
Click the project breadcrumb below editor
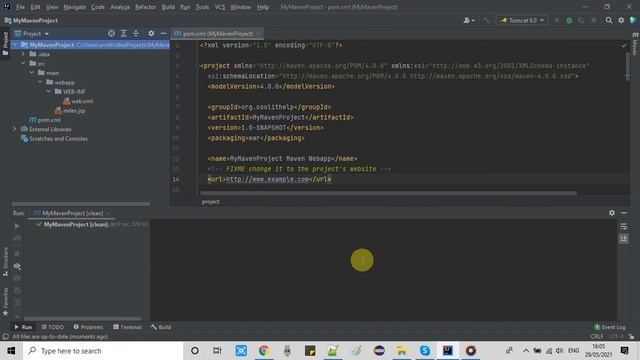(211, 202)
